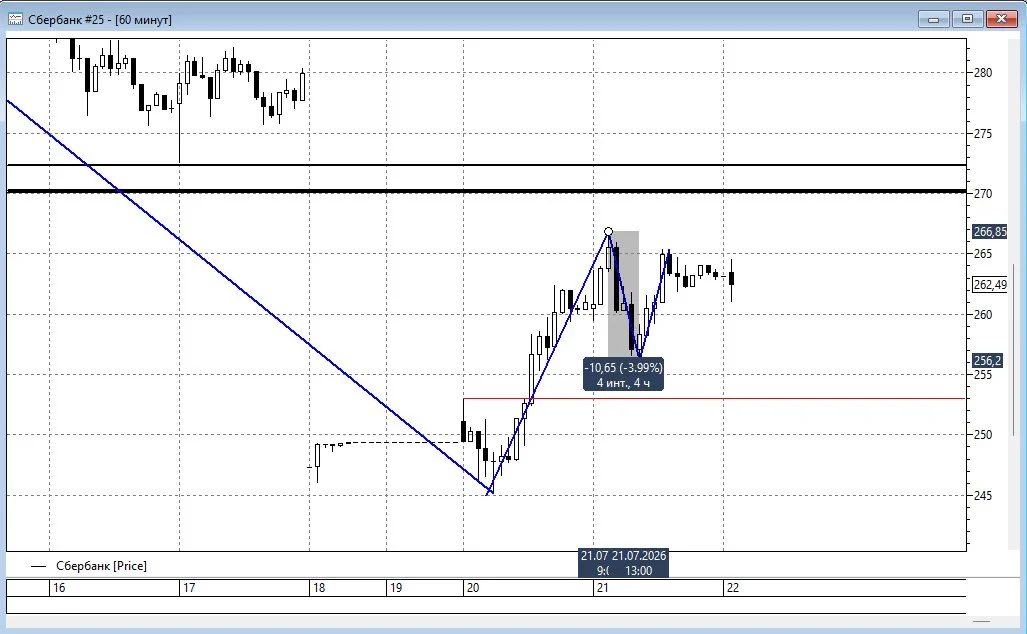This screenshot has width=1027, height=634.
Task: Click the -10,65 (-3.99%) measurement tooltip
Action: click(623, 375)
